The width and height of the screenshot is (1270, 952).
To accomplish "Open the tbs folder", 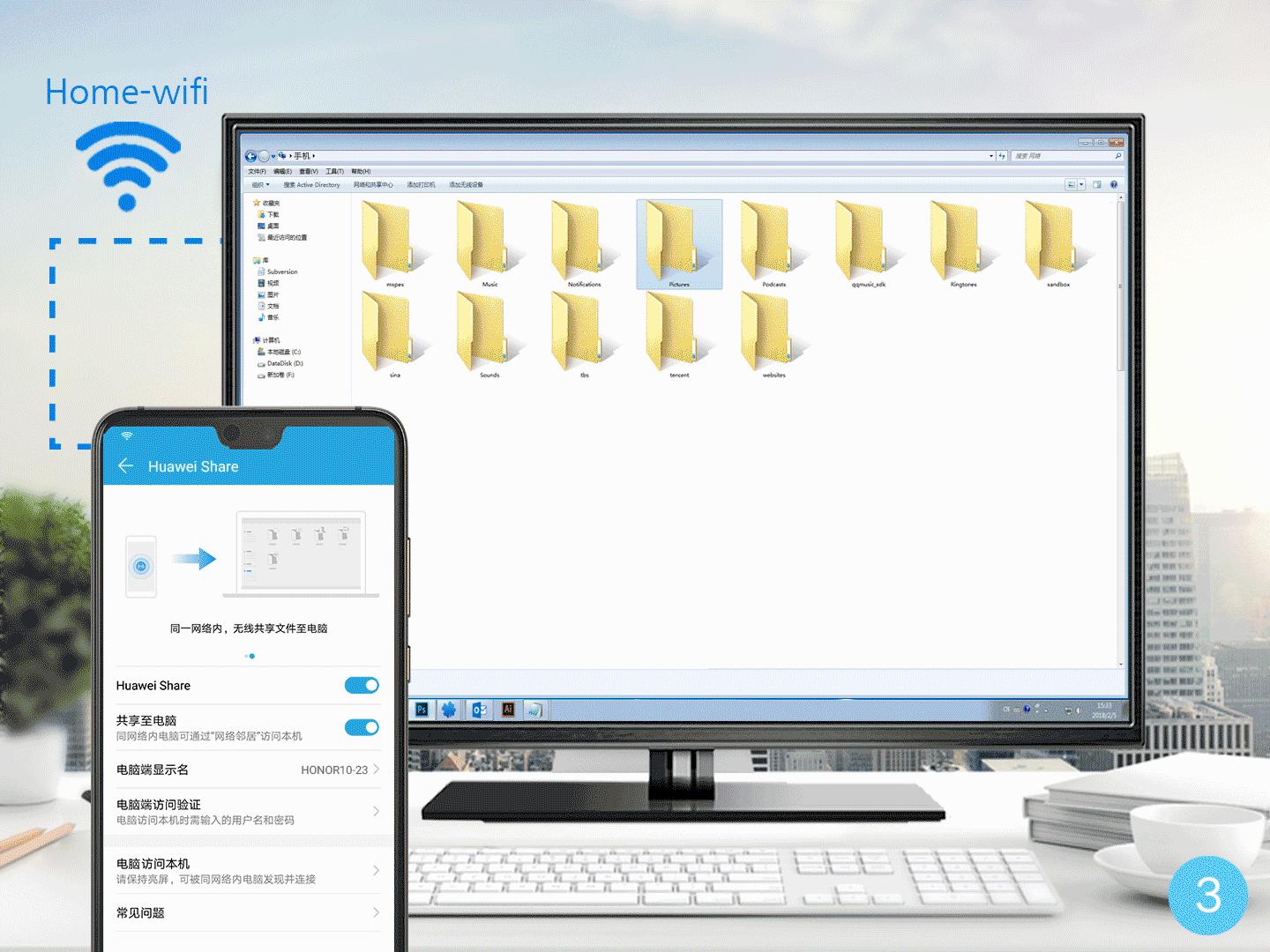I will coord(584,335).
